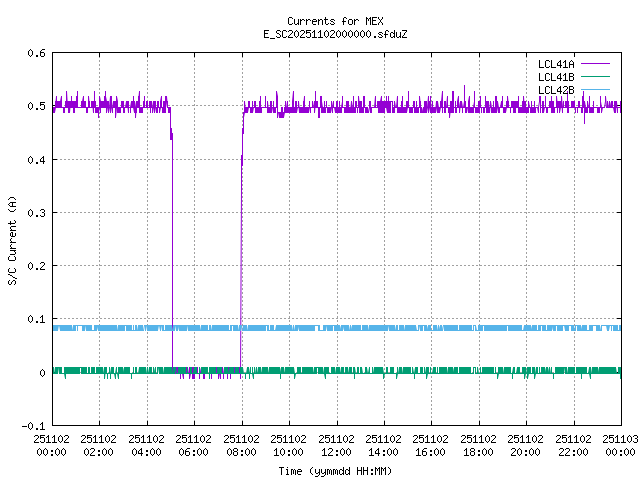Click the purple LCL41A legend line sample
Image resolution: width=640 pixels, height=480 pixels.
[598, 64]
